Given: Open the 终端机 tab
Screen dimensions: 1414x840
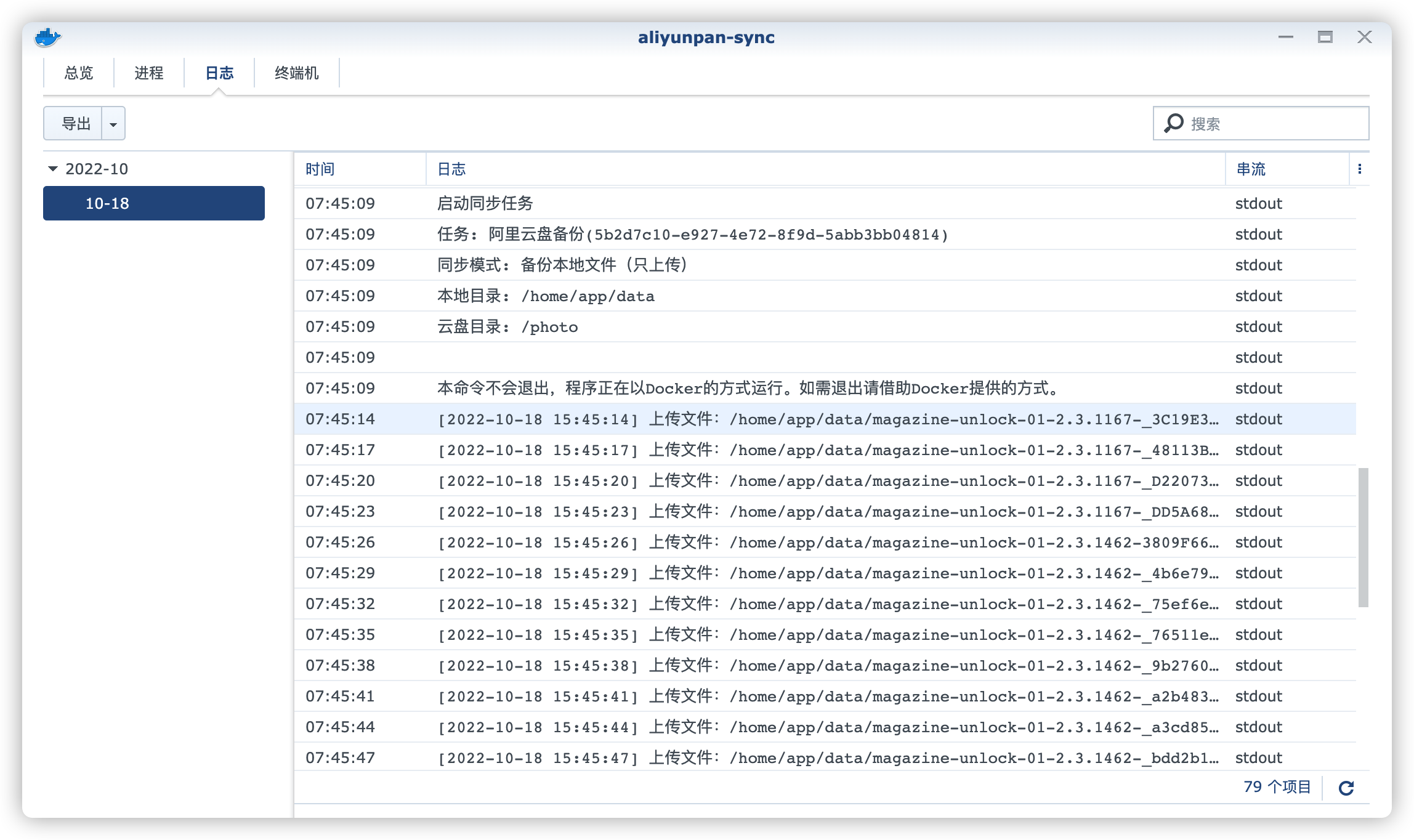Looking at the screenshot, I should 297,73.
